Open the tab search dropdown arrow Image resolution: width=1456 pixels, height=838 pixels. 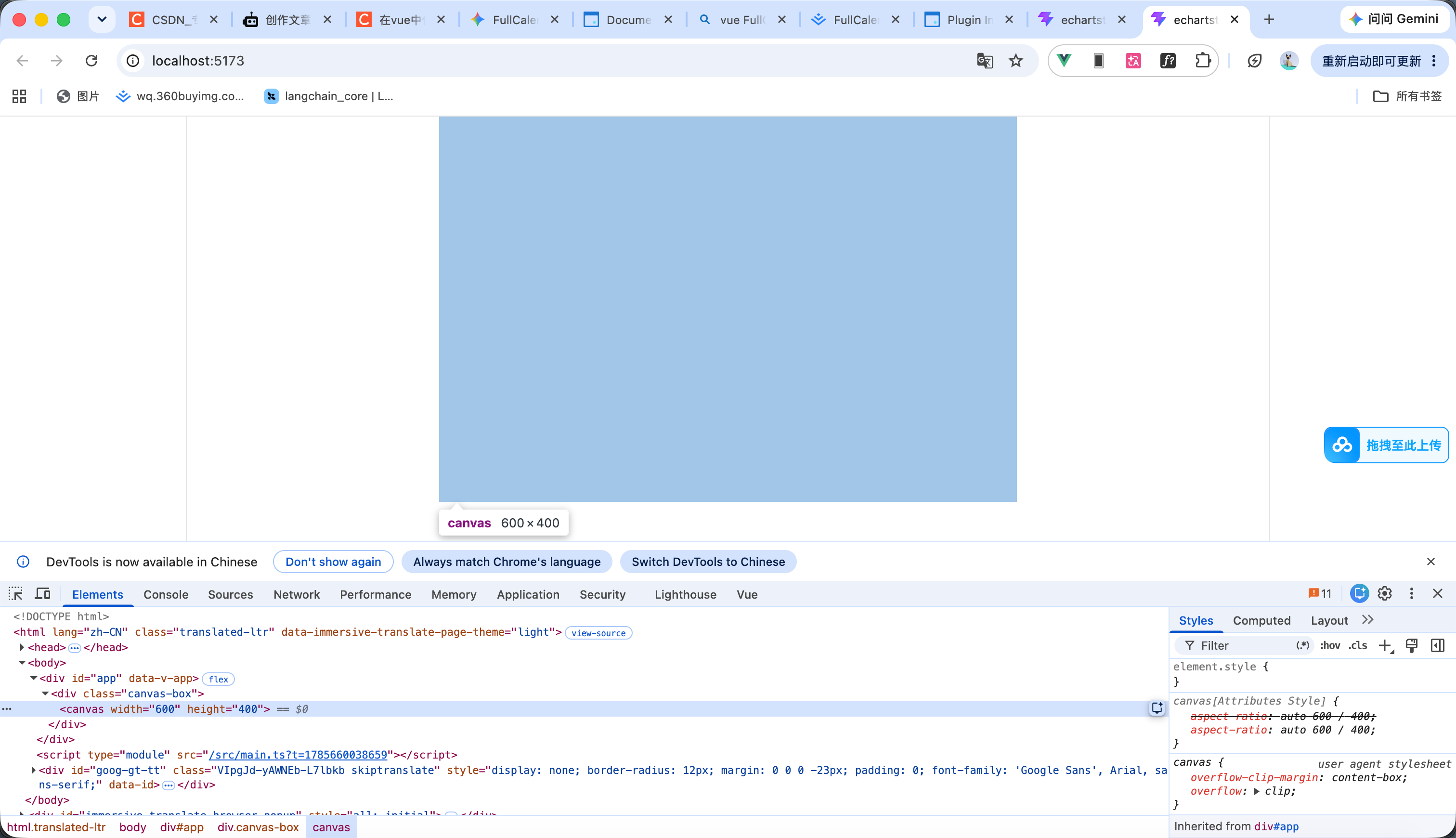coord(102,20)
